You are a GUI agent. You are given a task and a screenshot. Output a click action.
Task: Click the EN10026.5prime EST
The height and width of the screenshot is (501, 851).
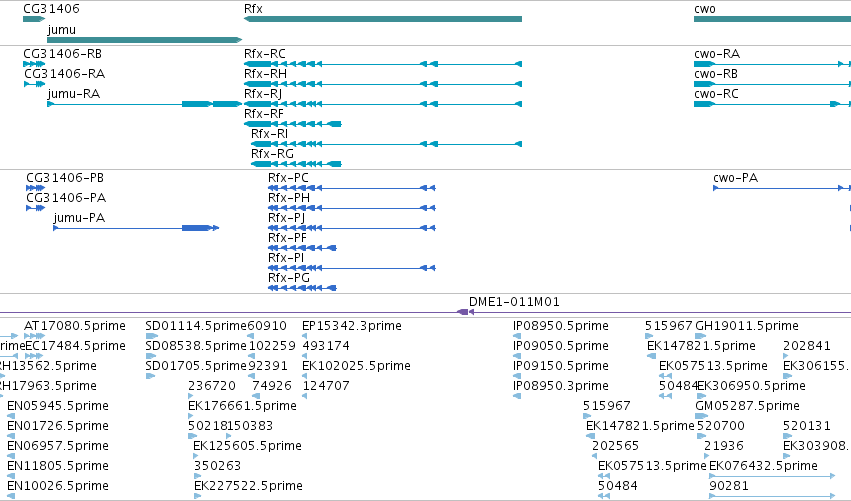pyautogui.click(x=58, y=486)
